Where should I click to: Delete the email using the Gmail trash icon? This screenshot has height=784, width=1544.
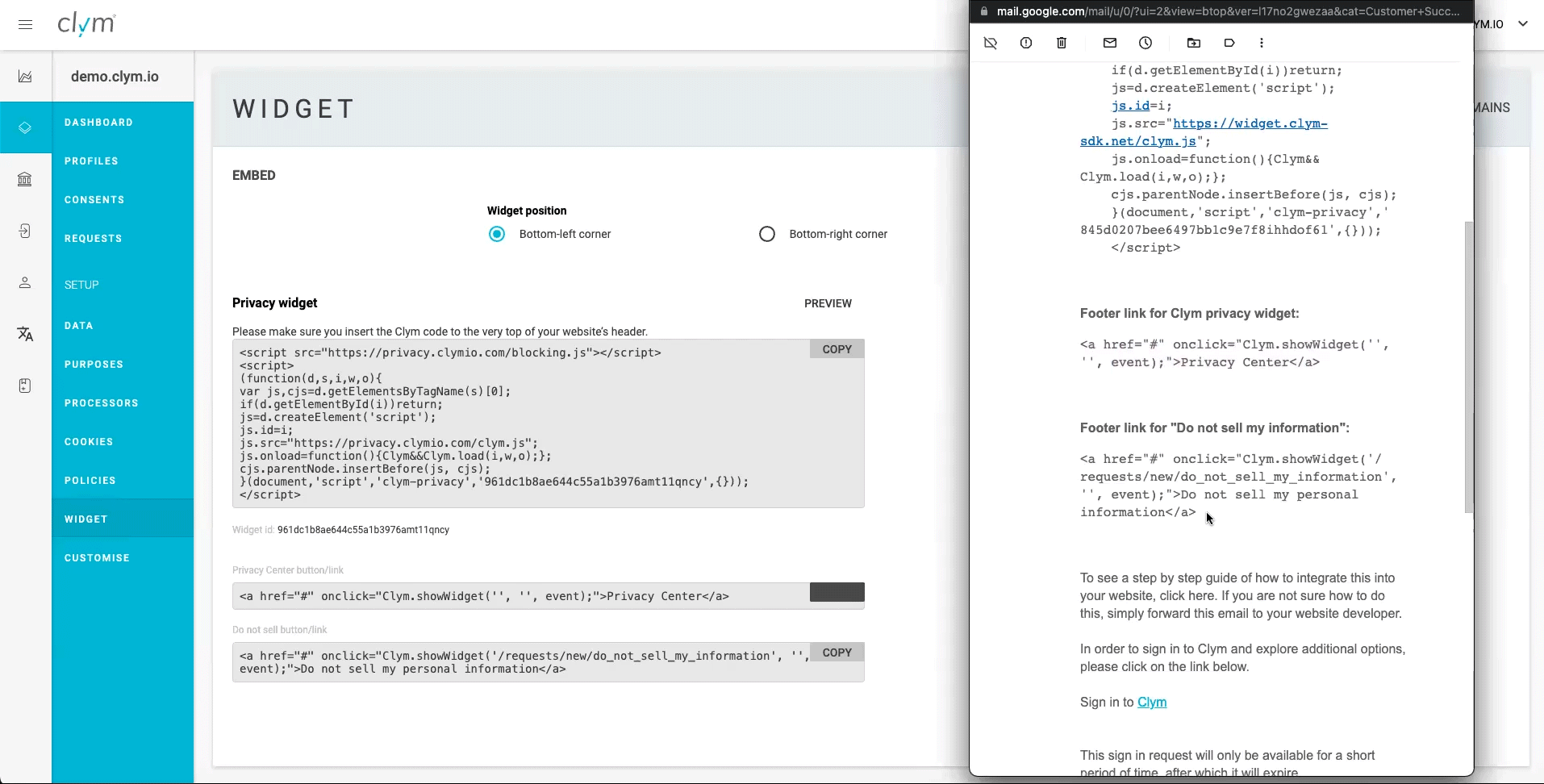point(1062,43)
